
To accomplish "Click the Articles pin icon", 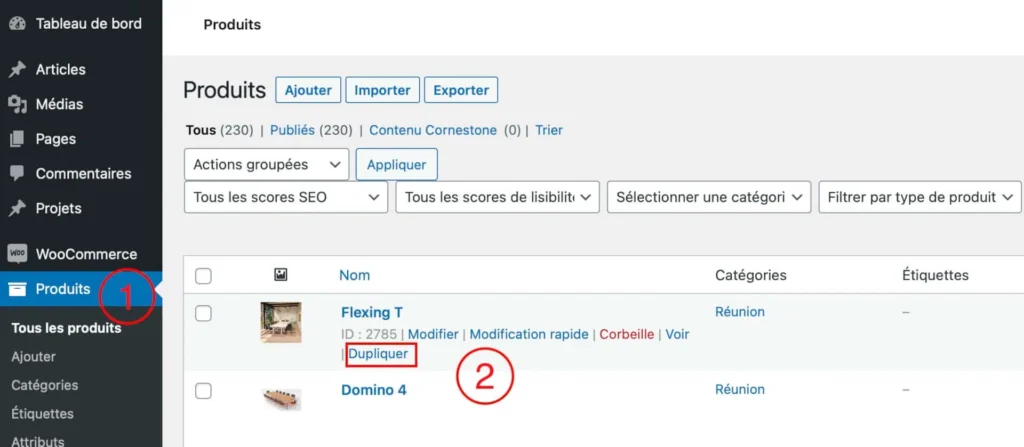I will 18,69.
